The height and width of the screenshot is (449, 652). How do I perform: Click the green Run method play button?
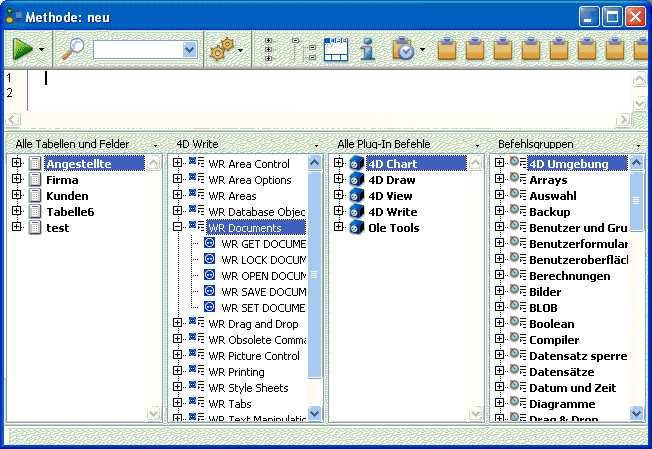[x=23, y=48]
